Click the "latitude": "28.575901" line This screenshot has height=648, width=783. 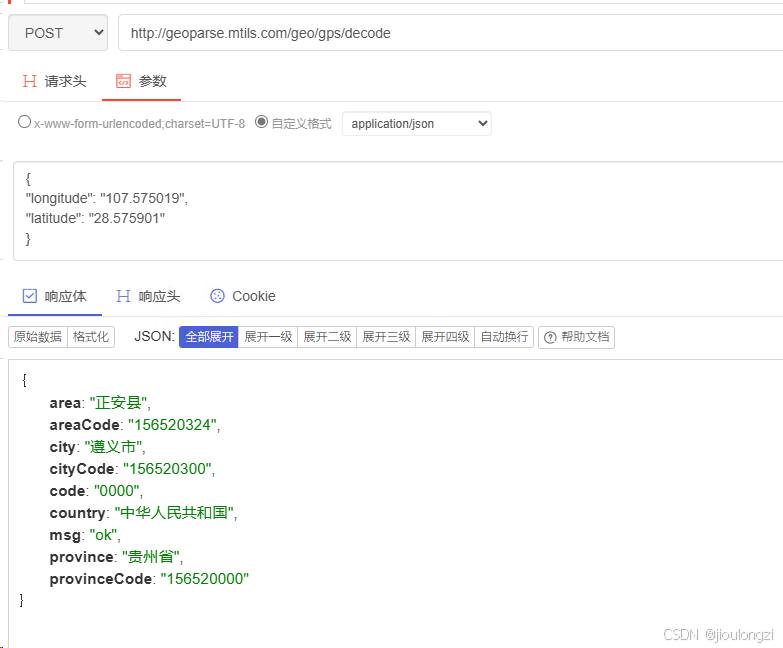point(95,219)
